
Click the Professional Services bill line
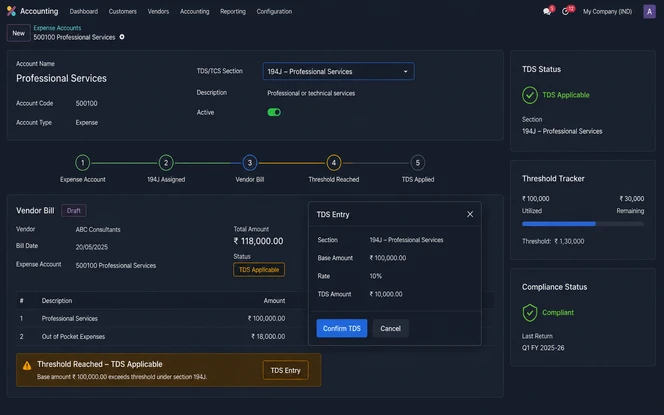(69, 318)
